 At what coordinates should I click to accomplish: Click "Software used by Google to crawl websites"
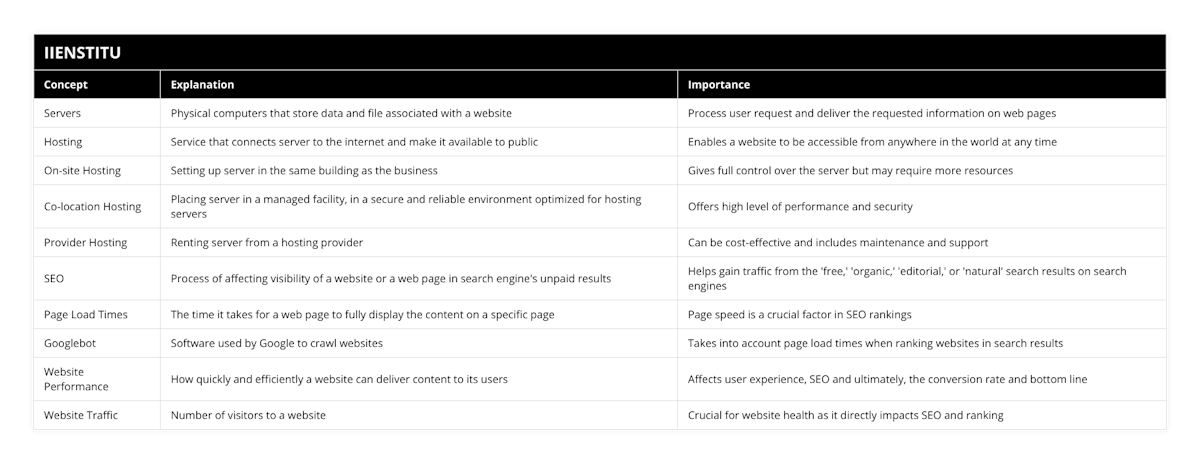click(277, 343)
